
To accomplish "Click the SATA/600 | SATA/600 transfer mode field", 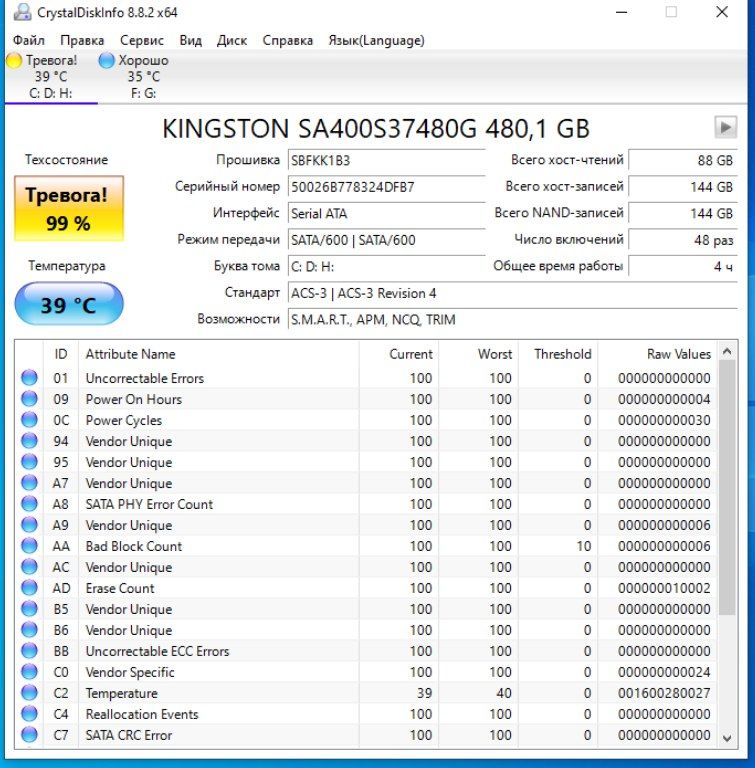I will tap(386, 240).
